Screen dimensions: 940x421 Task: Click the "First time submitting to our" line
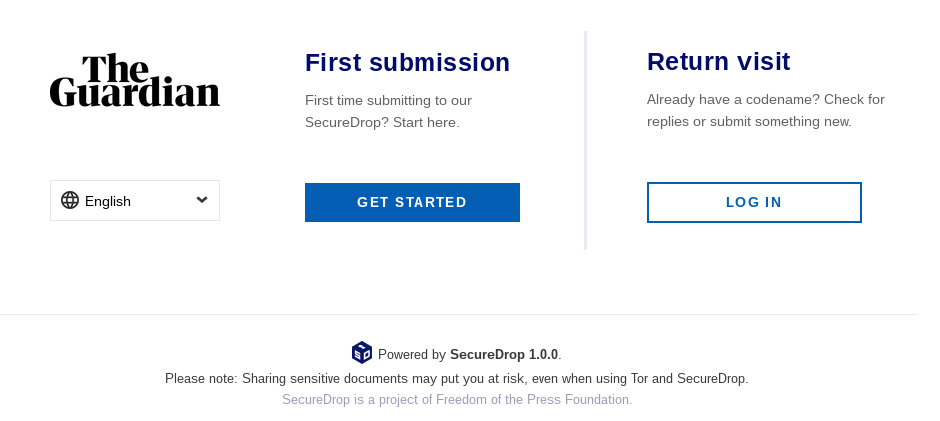pos(388,100)
